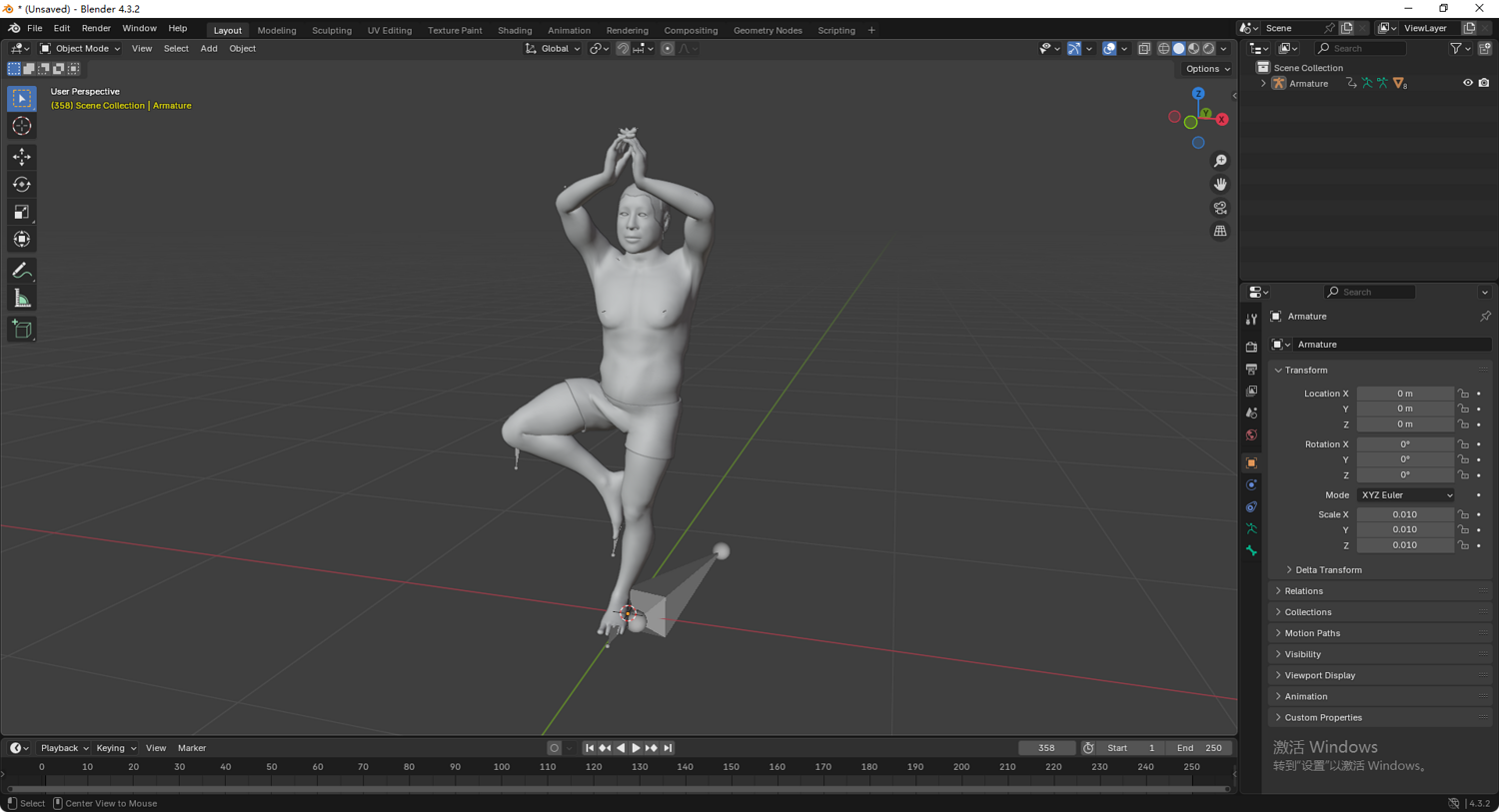Open the timeline Marker menu
1499x812 pixels.
click(x=192, y=748)
